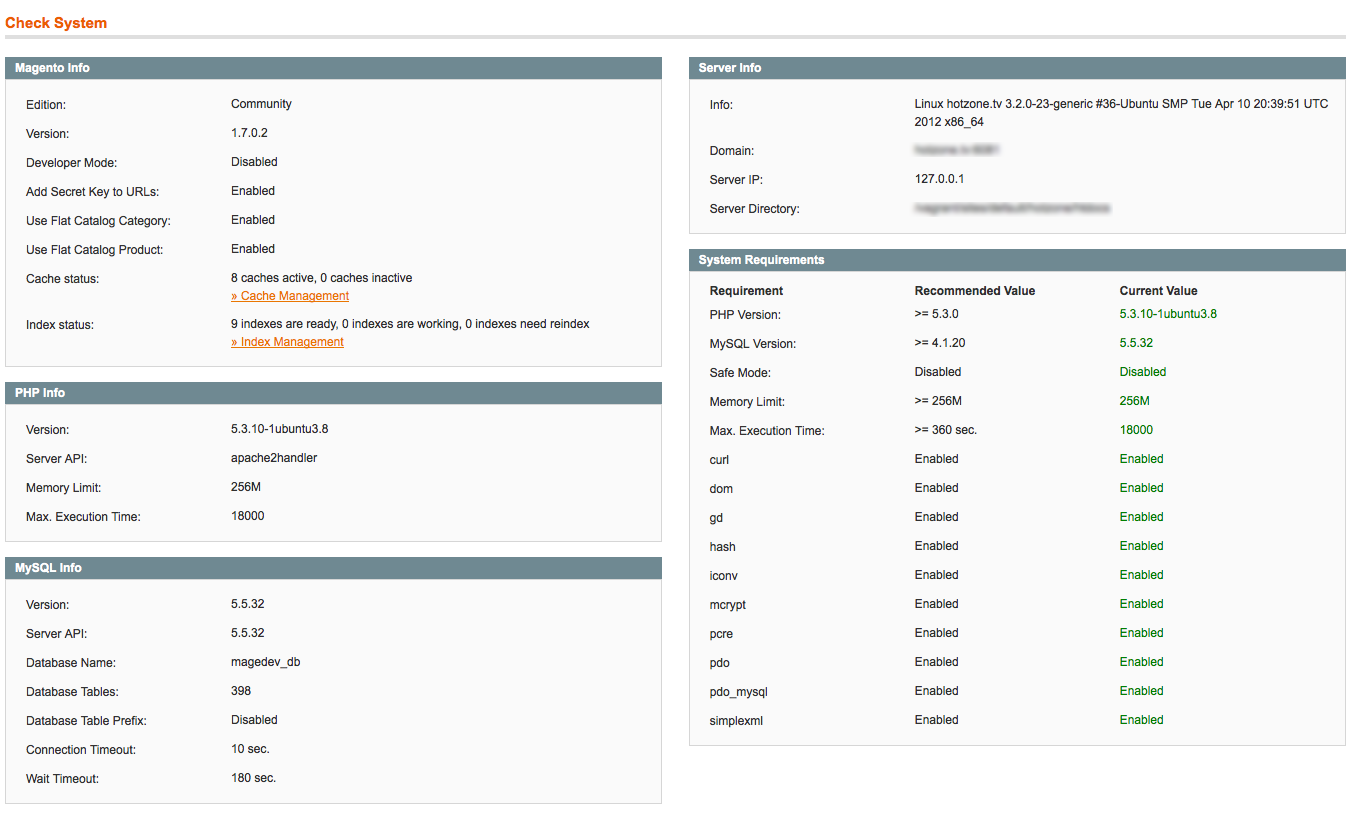Click Enabled value for Flat Catalog Product
The height and width of the screenshot is (820, 1355).
coord(253,249)
